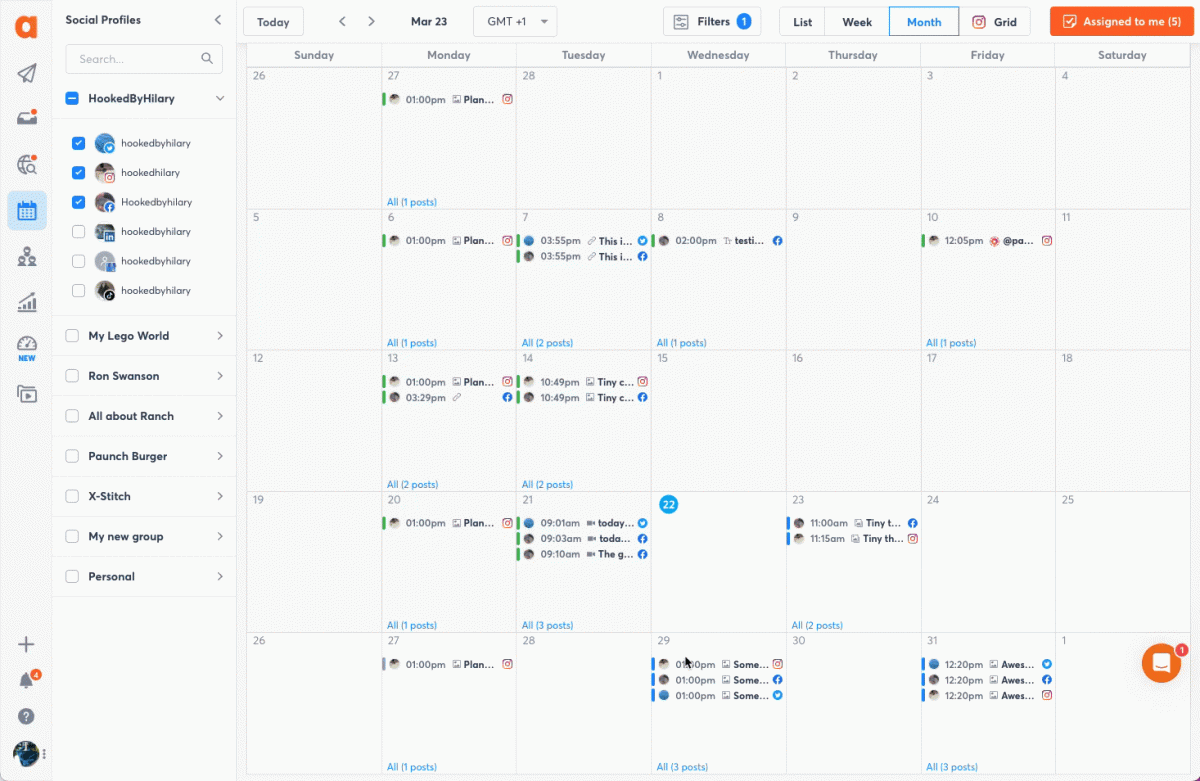Image resolution: width=1200 pixels, height=781 pixels.
Task: Click Assigned to me (5) button
Action: [x=1122, y=22]
